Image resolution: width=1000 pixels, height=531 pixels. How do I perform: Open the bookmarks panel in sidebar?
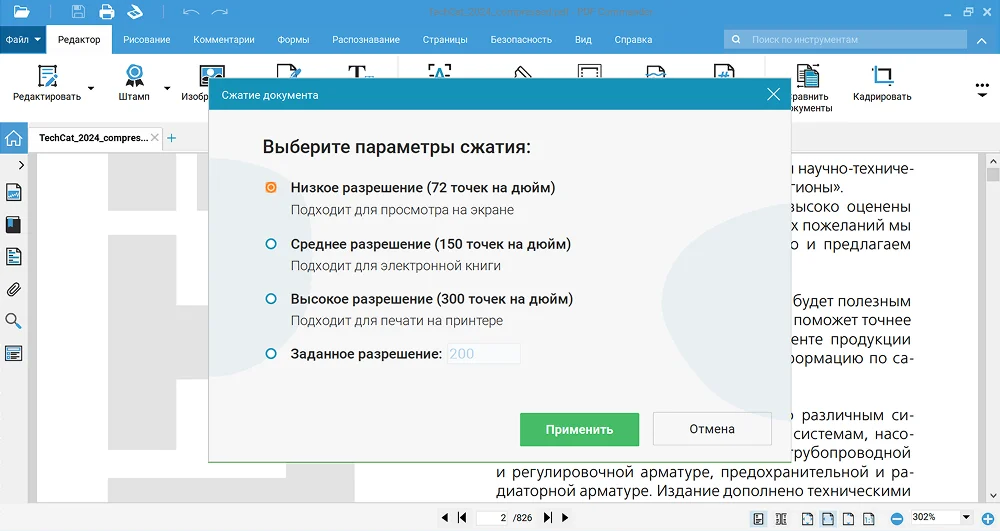(x=14, y=225)
